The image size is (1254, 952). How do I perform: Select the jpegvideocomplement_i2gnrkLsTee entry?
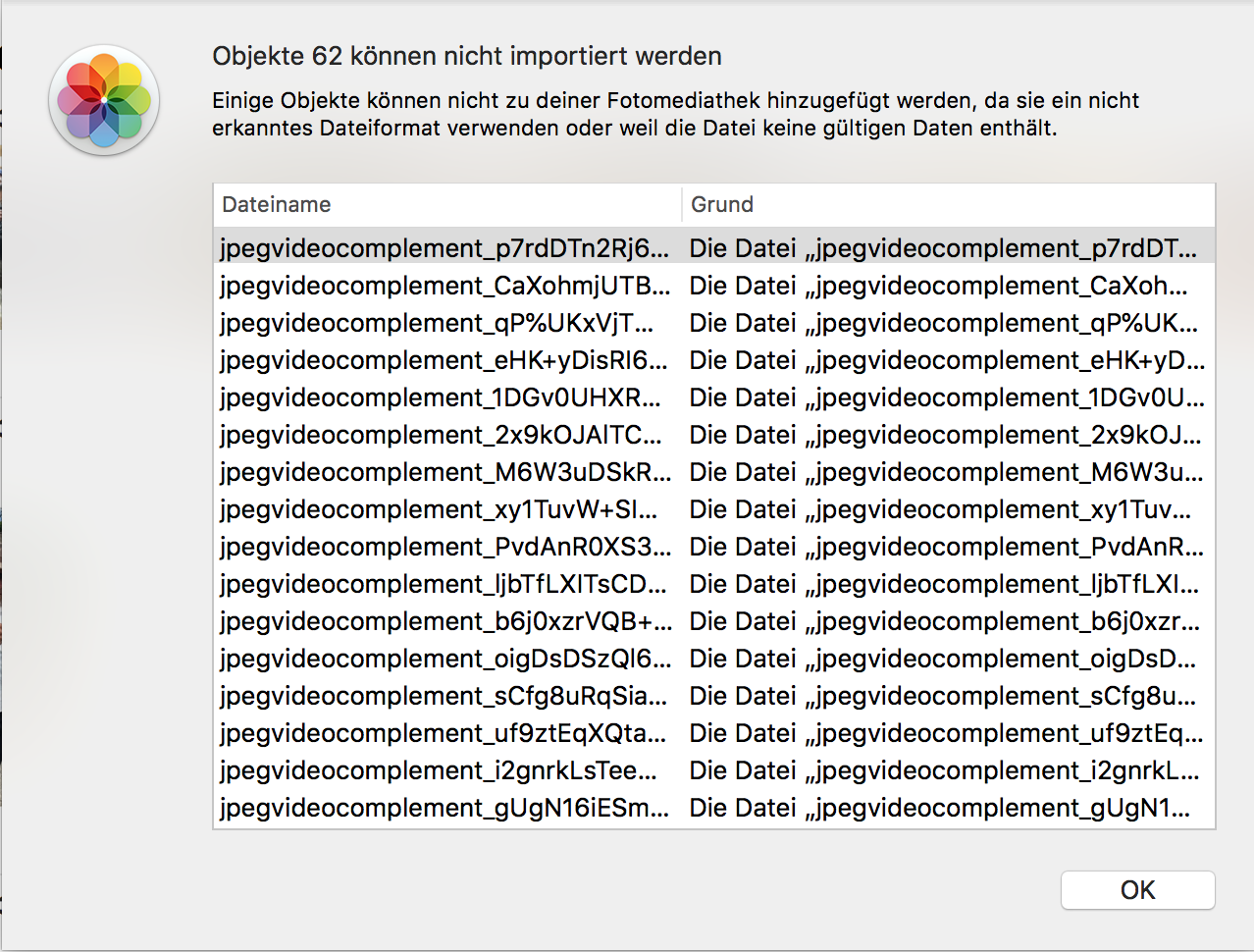[439, 770]
